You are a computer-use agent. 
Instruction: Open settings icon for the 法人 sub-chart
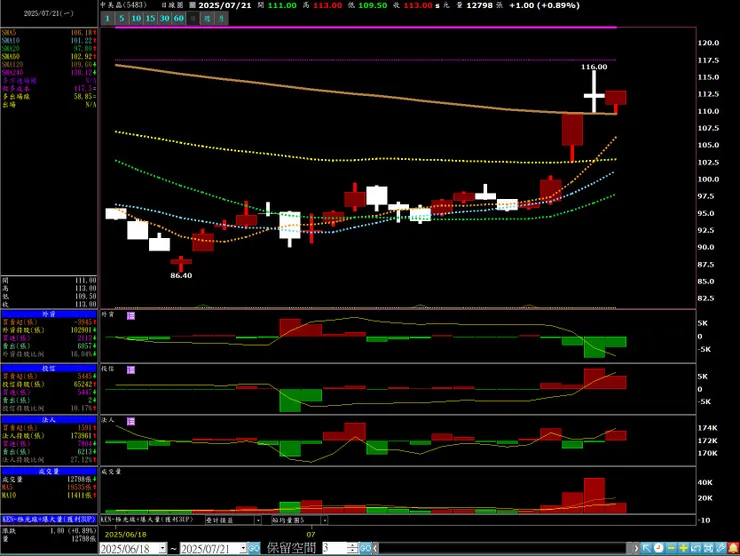point(131,421)
